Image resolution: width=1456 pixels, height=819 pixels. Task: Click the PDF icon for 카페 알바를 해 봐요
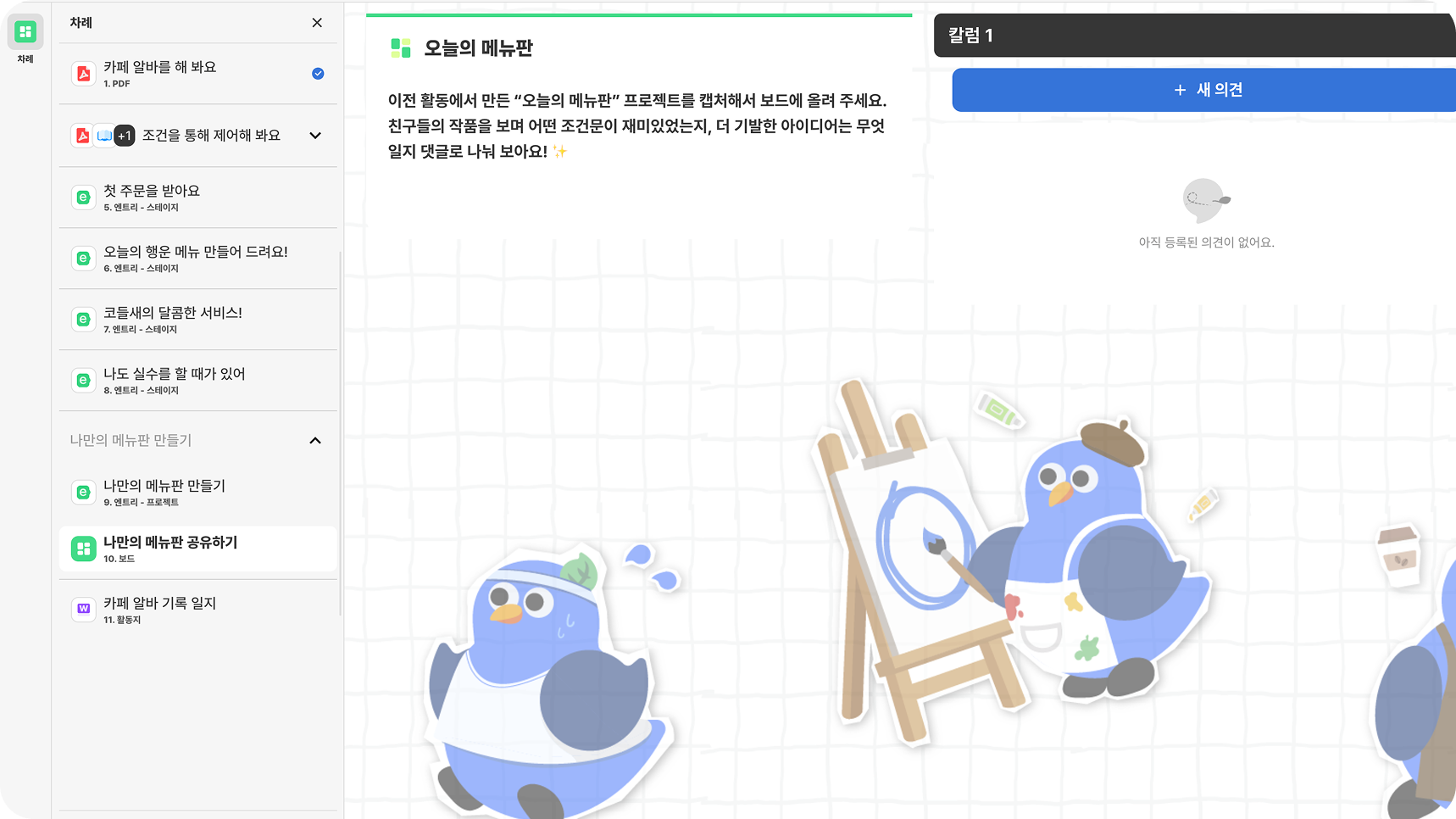[x=83, y=74]
